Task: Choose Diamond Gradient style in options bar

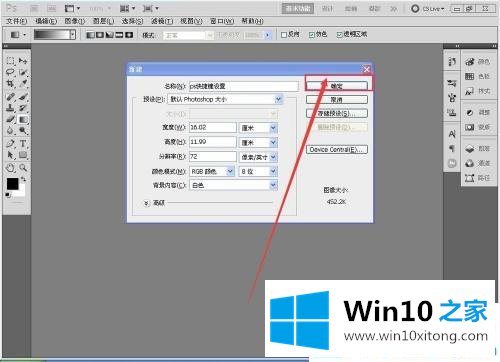Action: [129, 35]
